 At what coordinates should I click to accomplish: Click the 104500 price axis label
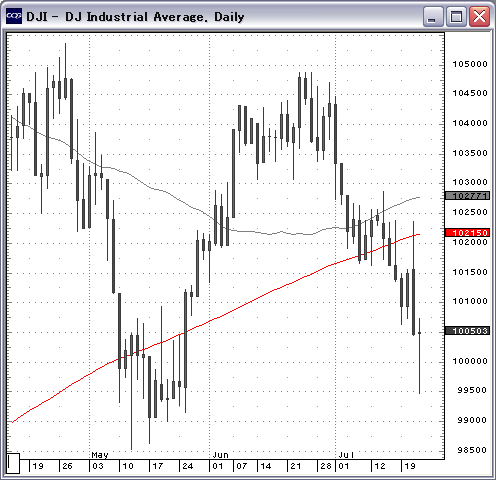[x=470, y=93]
